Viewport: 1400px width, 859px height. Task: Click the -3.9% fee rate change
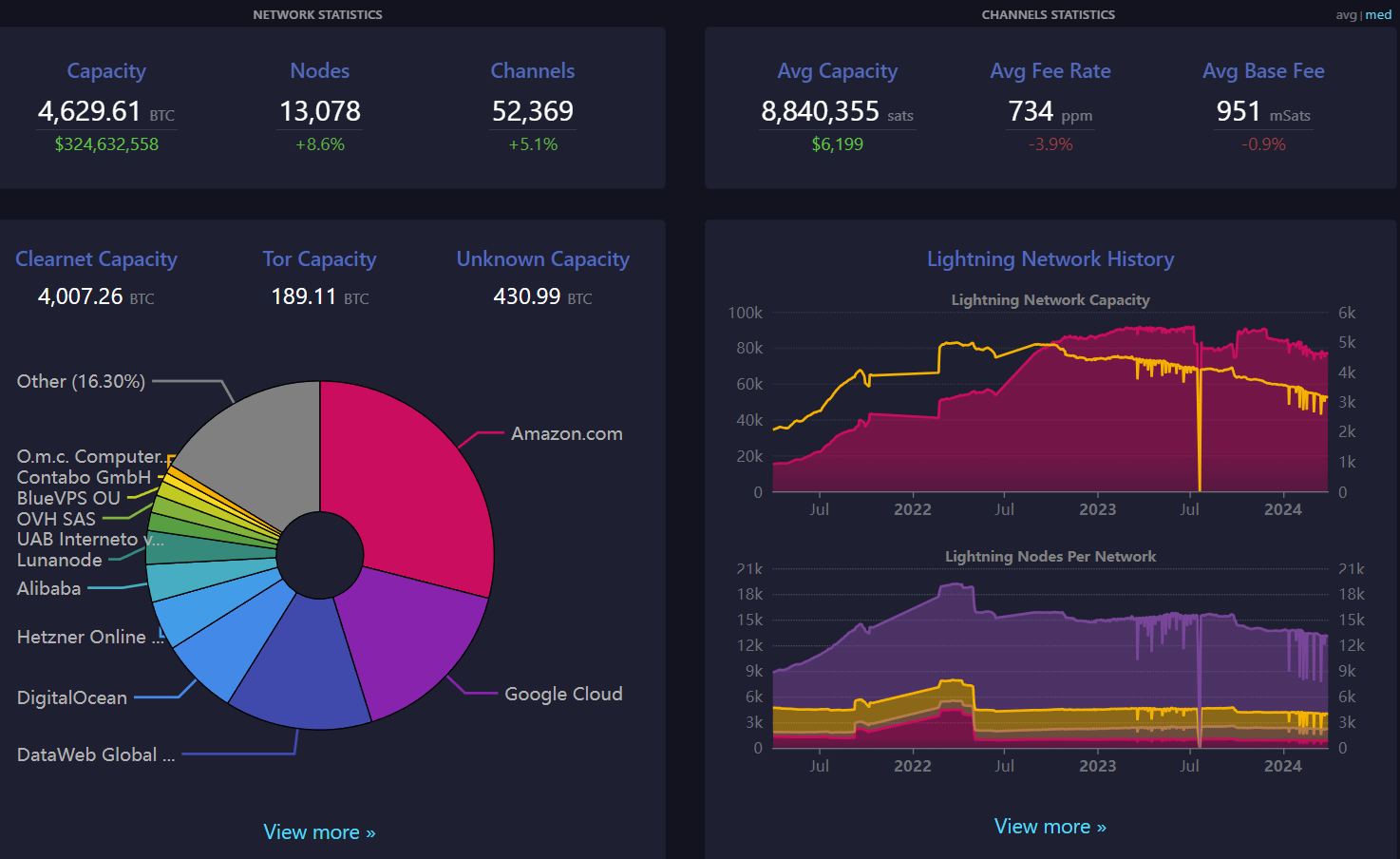click(x=1050, y=144)
